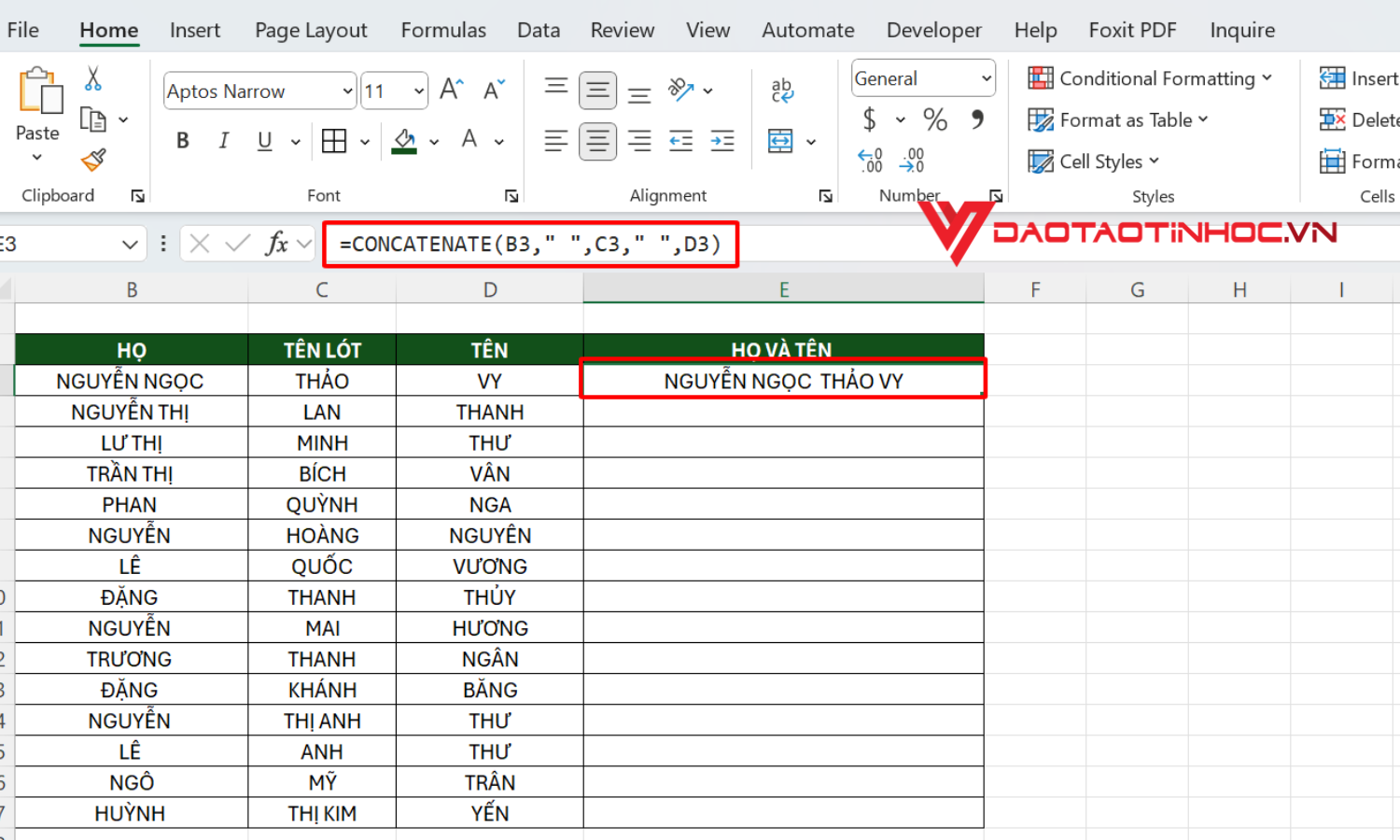Expand the Fill Color dropdown arrow
Image resolution: width=1400 pixels, height=840 pixels.
[x=433, y=141]
